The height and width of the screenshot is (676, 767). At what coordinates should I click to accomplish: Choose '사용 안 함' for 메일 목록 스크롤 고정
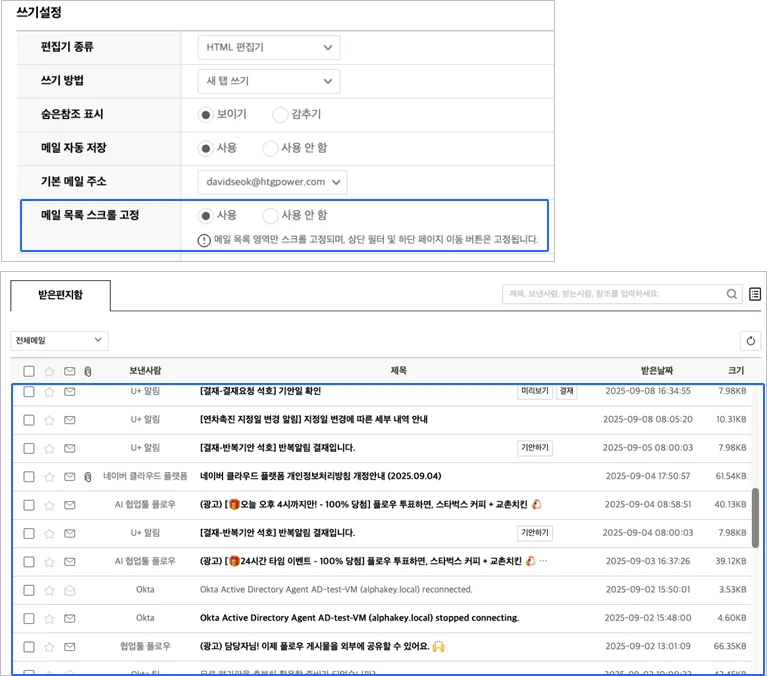click(270, 215)
